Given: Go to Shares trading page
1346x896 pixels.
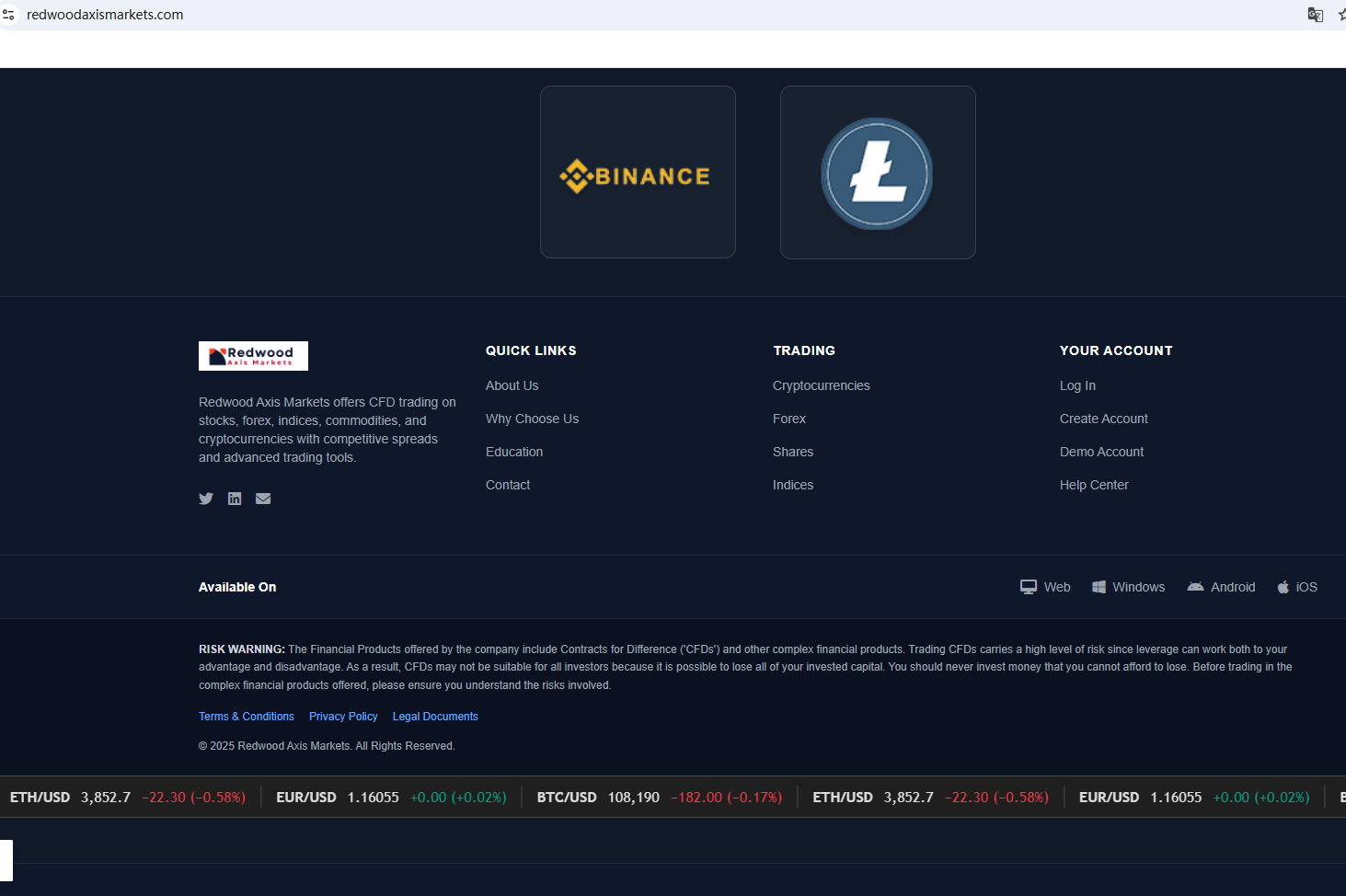Looking at the screenshot, I should 793,452.
